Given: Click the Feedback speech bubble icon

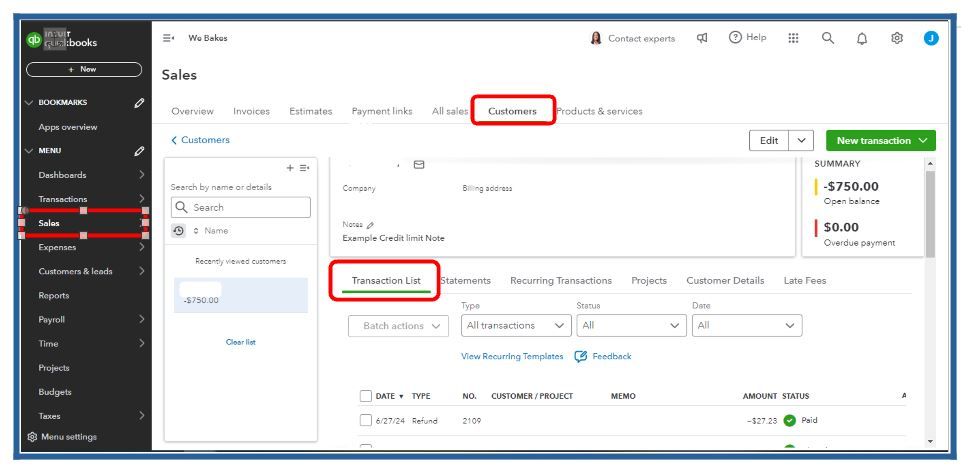Looking at the screenshot, I should (x=581, y=357).
